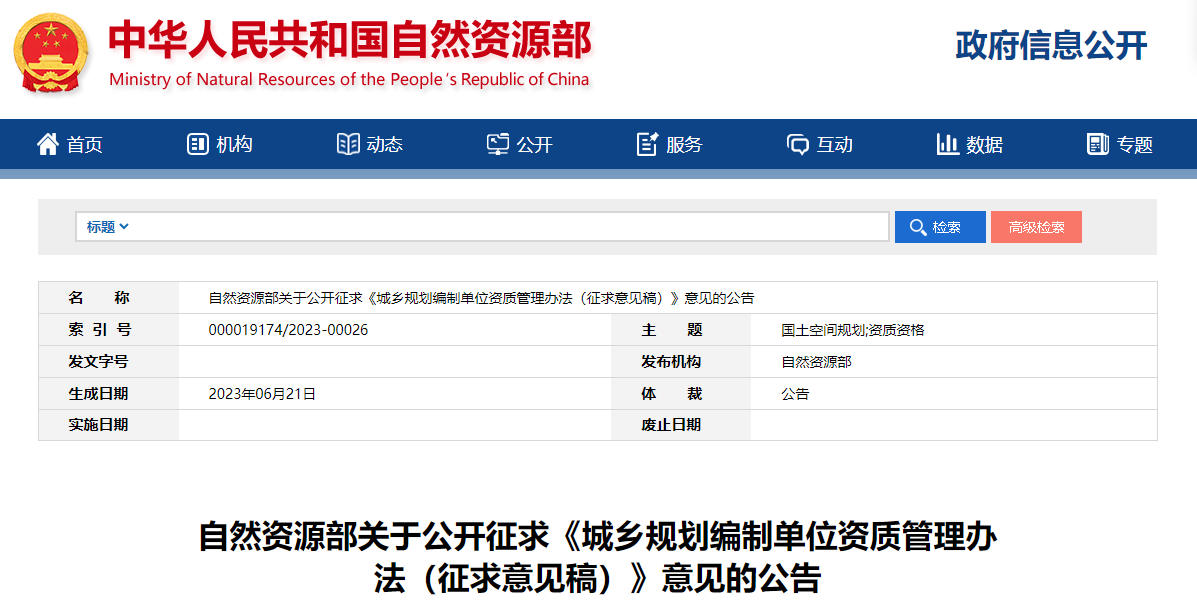Image resolution: width=1197 pixels, height=607 pixels.
Task: Click the 发布机构 value 自然资源部
Action: 816,362
